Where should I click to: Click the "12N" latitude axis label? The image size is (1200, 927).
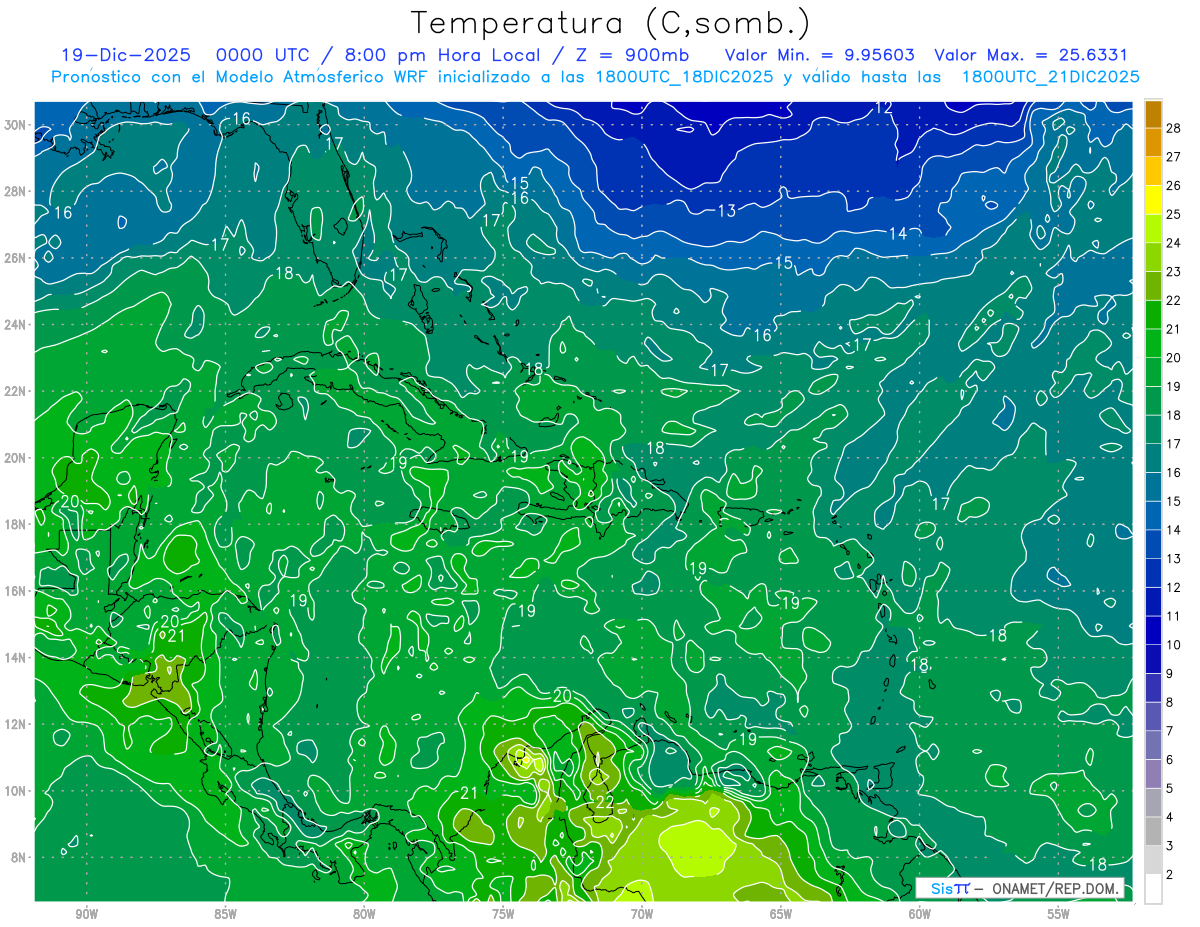coord(17,724)
